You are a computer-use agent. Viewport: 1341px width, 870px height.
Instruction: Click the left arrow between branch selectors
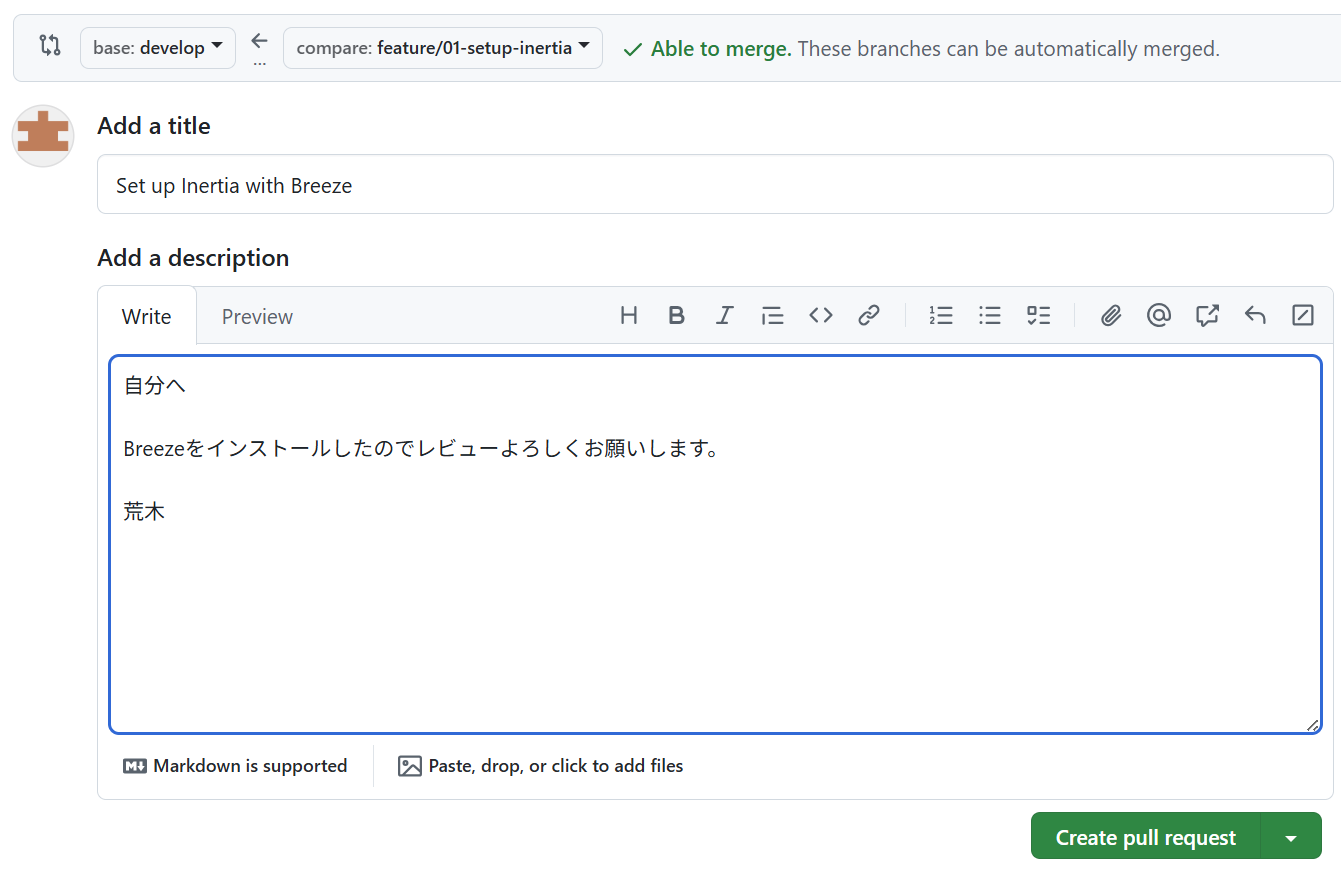pos(260,41)
